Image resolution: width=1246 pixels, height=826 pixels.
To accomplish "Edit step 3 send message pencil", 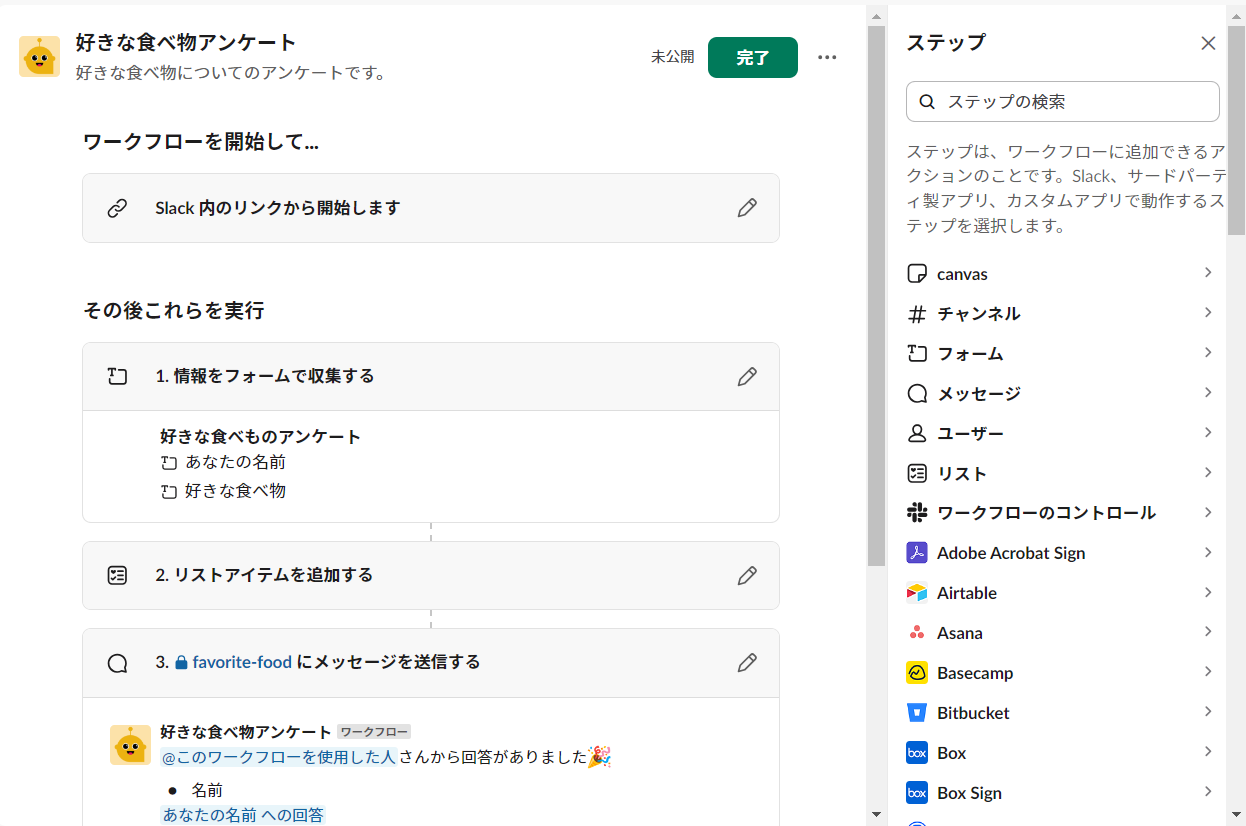I will point(747,663).
